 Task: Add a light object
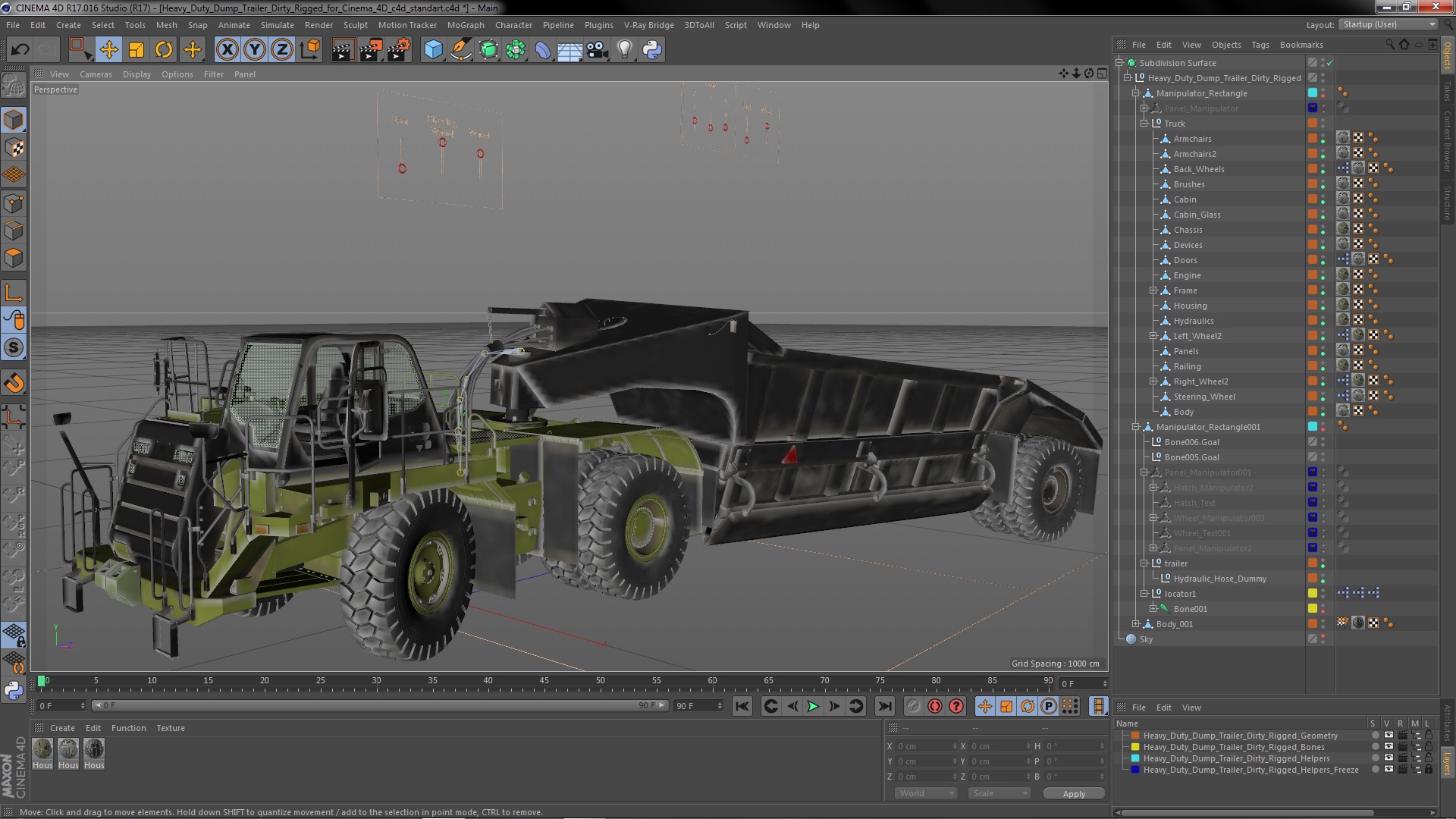[x=625, y=50]
